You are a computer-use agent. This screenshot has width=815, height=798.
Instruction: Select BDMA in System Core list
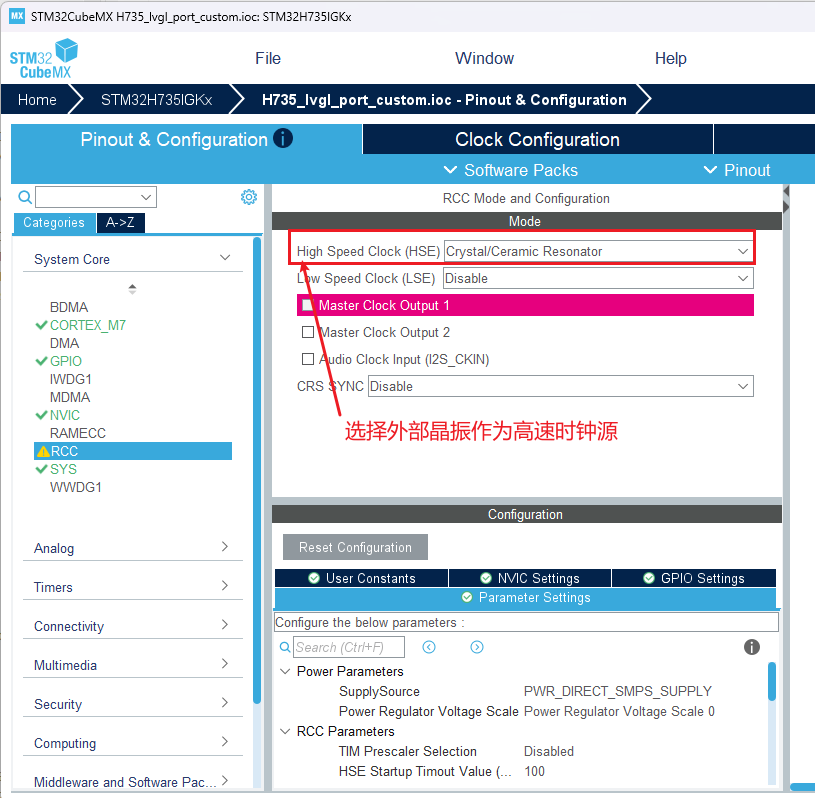click(x=69, y=307)
